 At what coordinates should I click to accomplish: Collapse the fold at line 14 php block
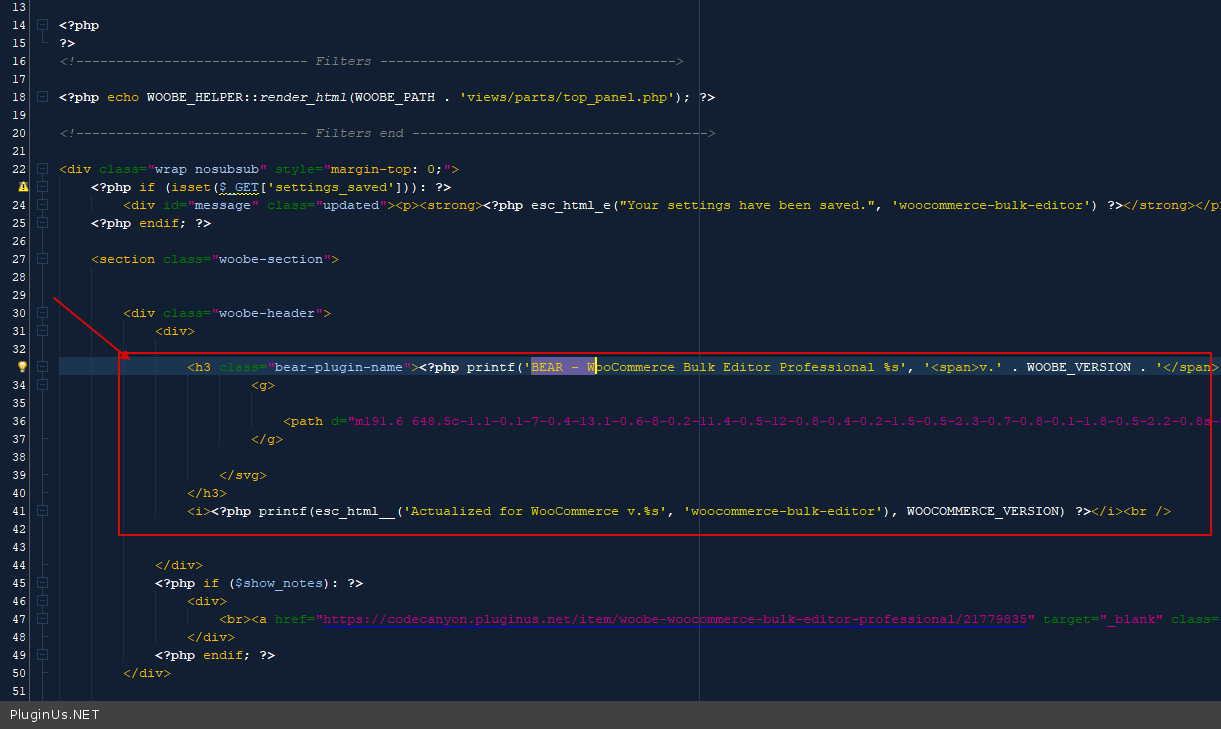coord(42,25)
